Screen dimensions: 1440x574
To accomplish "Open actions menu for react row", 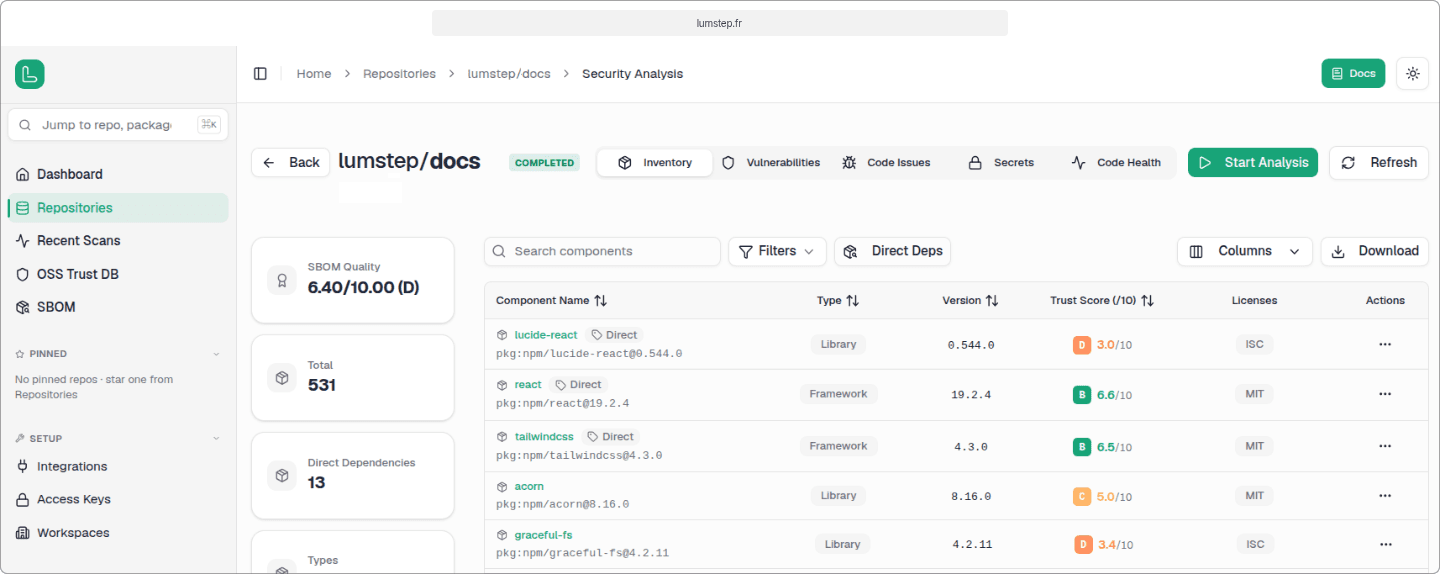I will 1385,394.
